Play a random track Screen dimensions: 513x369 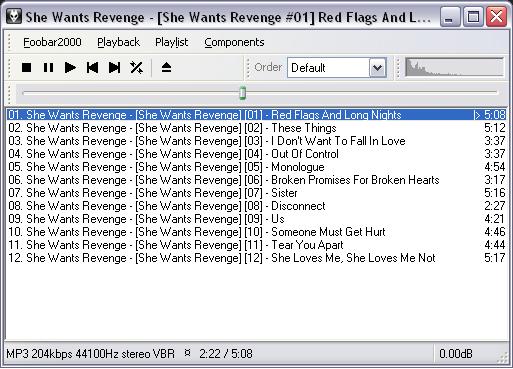click(x=136, y=68)
